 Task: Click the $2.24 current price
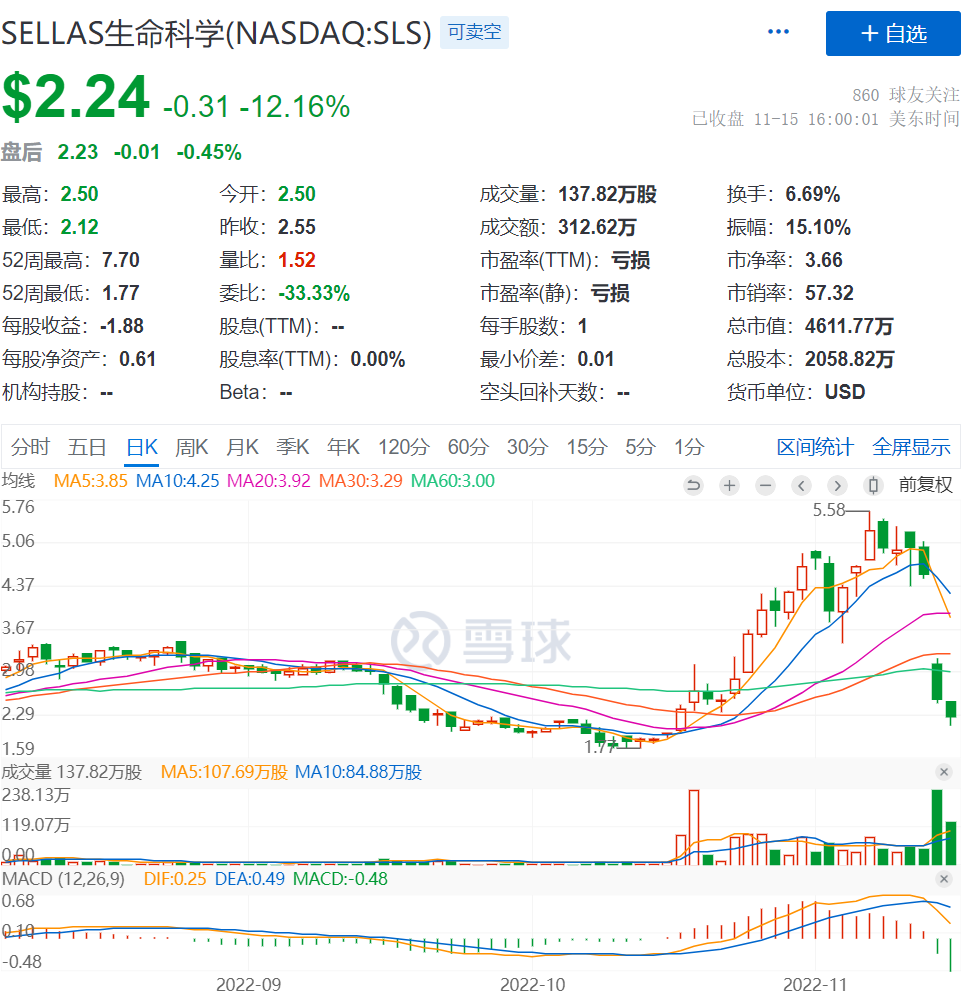76,98
